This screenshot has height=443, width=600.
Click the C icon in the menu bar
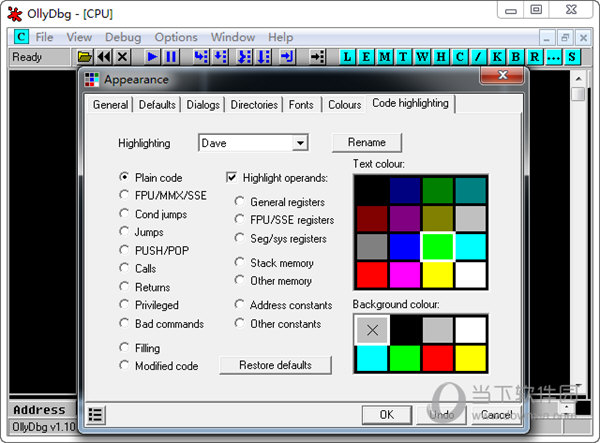[x=21, y=37]
